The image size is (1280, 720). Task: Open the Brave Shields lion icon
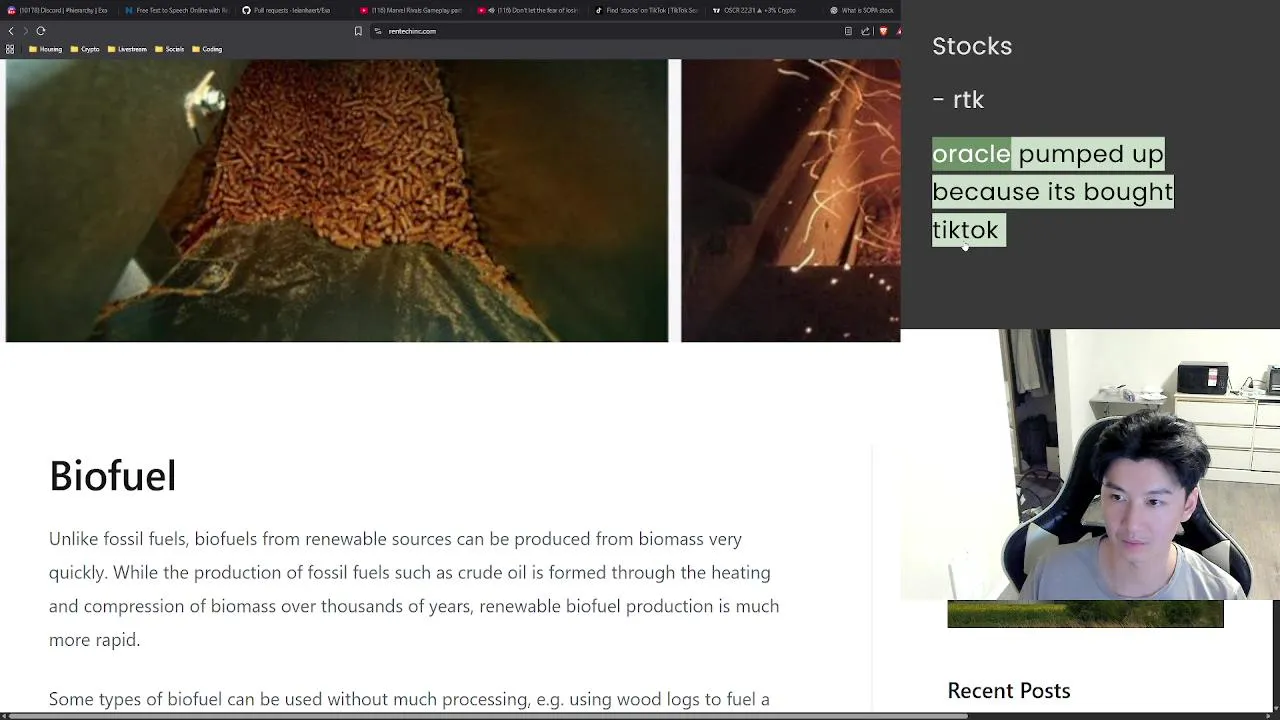tap(883, 31)
